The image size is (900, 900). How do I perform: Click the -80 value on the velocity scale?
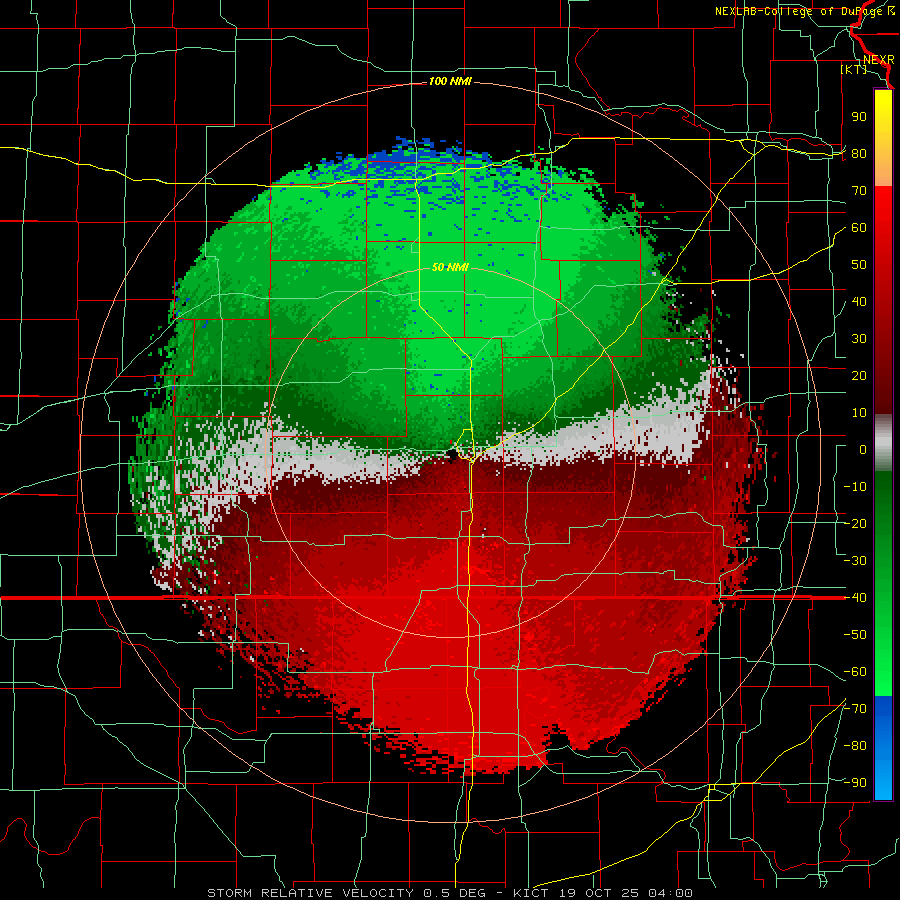point(855,746)
